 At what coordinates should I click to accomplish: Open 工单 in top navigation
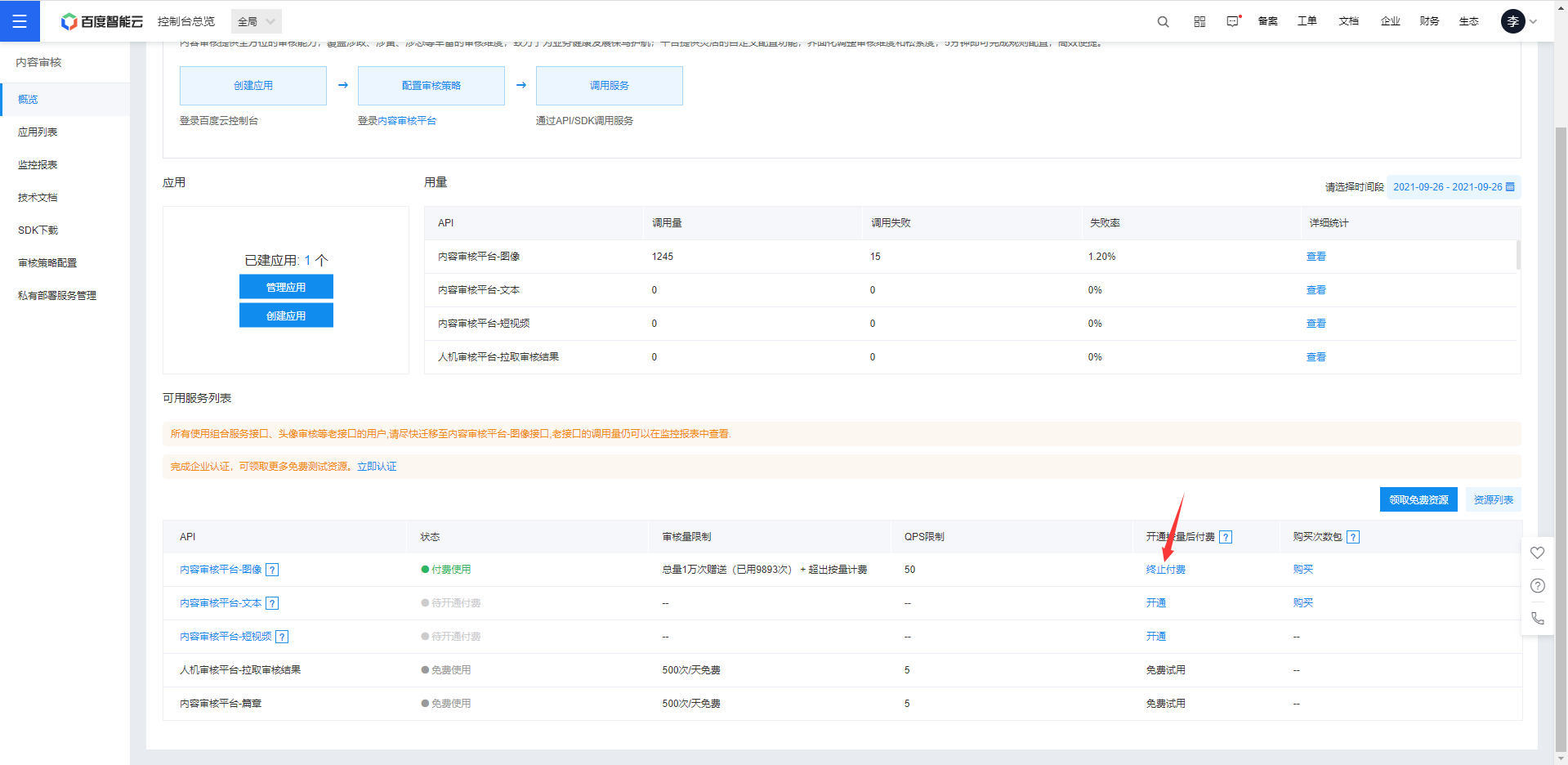1307,21
